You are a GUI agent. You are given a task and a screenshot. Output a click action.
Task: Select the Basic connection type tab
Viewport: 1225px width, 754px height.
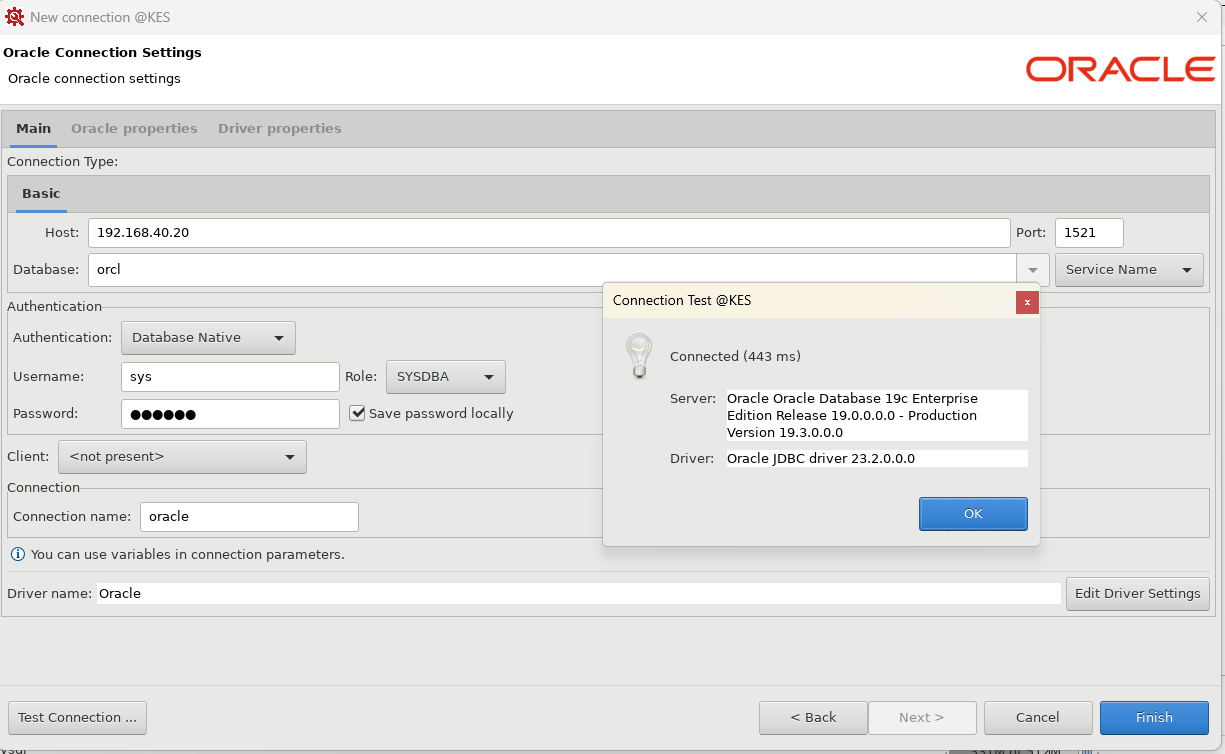pos(41,194)
